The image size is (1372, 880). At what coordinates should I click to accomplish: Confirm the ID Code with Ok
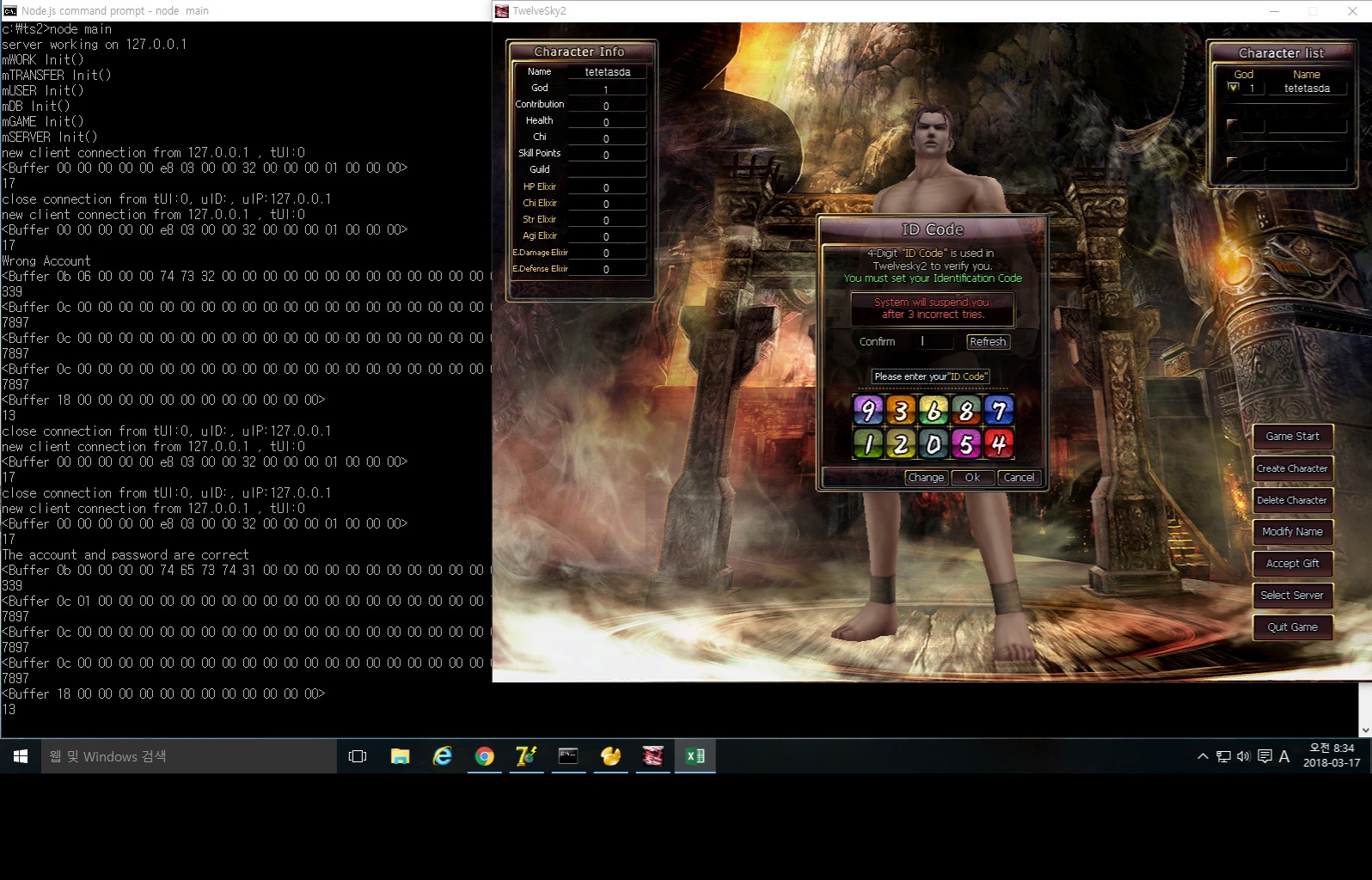pyautogui.click(x=972, y=478)
